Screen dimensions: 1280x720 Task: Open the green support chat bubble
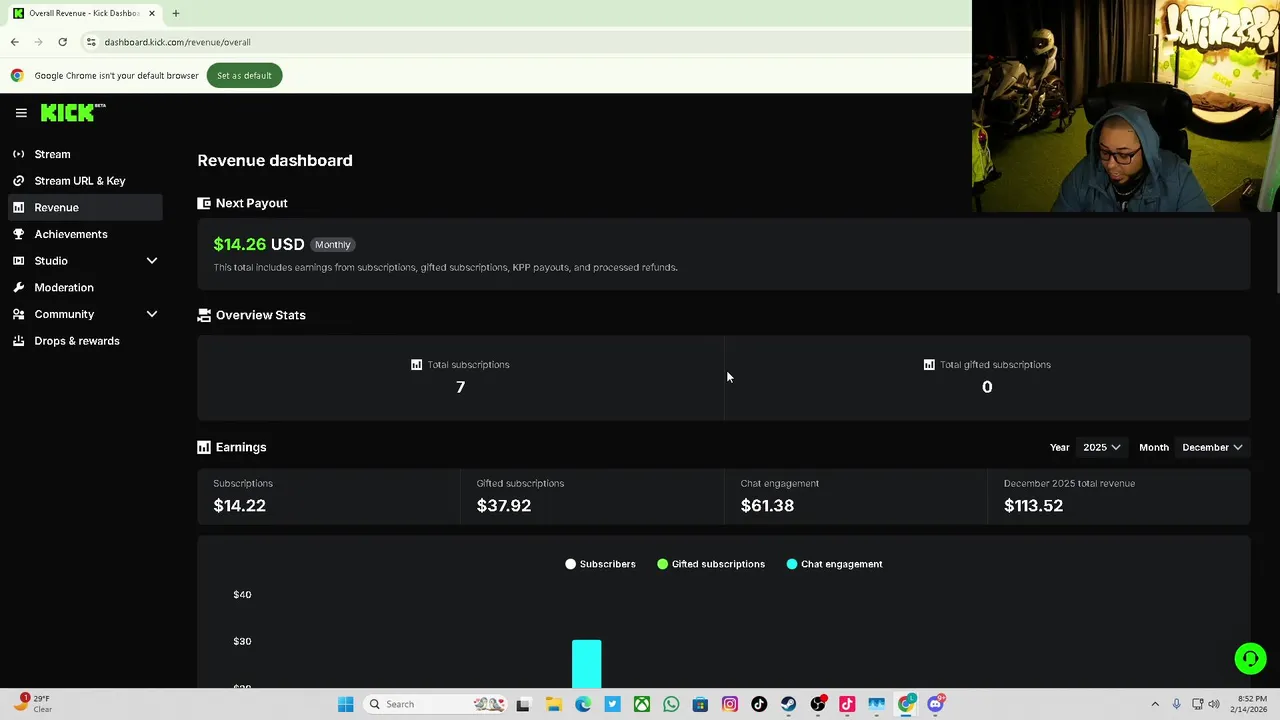1250,659
